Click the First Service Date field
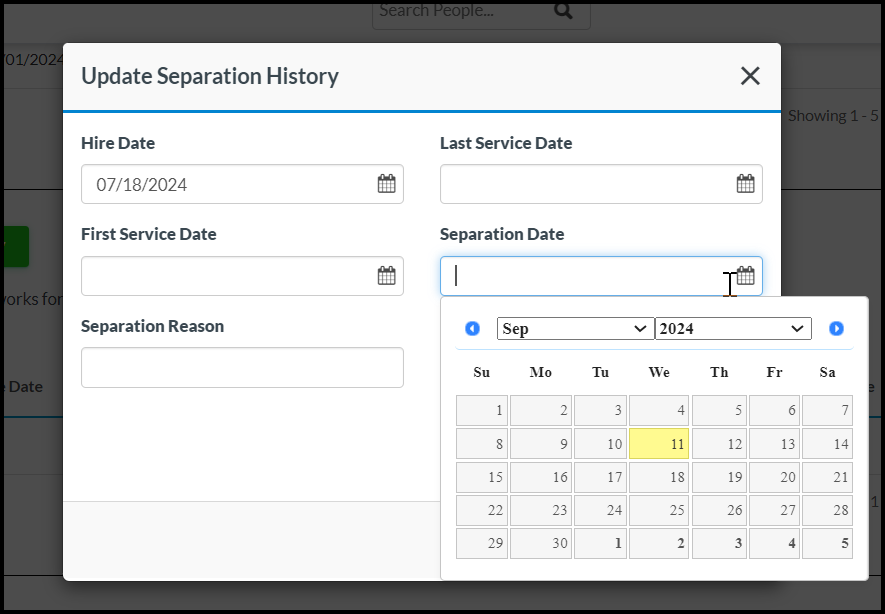The height and width of the screenshot is (614, 885). click(x=230, y=276)
